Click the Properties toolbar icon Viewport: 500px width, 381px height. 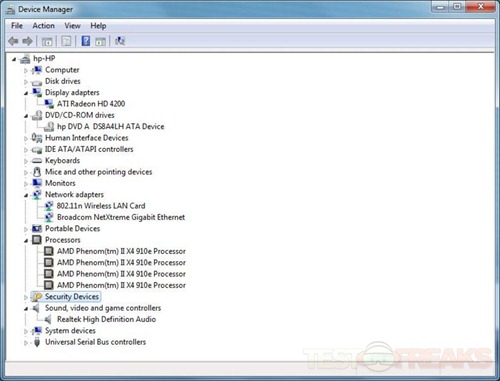click(x=66, y=41)
